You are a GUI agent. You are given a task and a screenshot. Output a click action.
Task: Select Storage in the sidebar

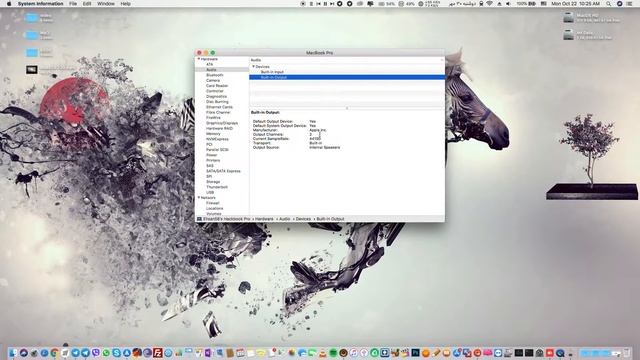(x=213, y=182)
